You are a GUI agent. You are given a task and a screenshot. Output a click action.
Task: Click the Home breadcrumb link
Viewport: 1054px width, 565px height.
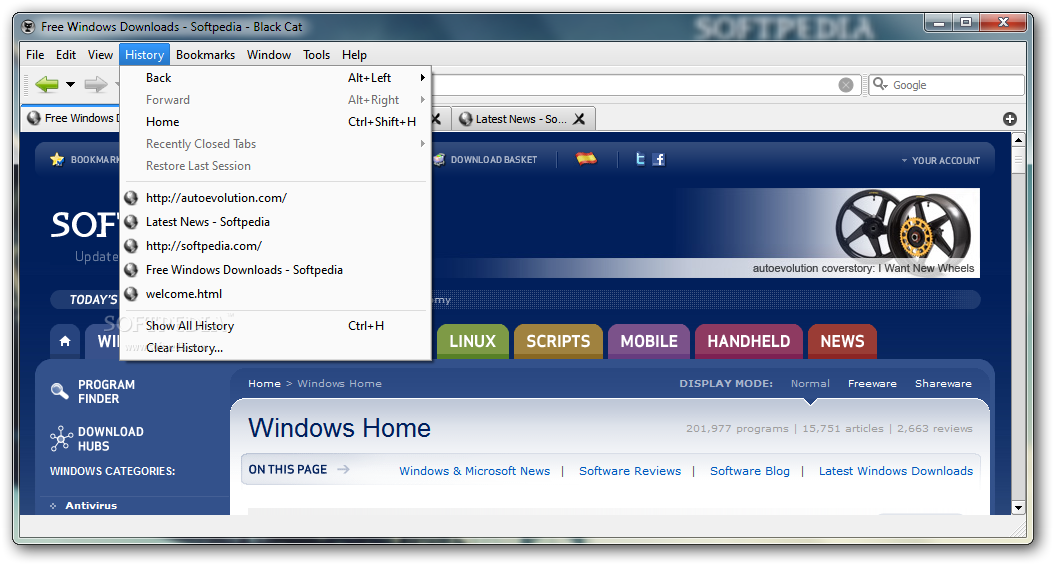(x=264, y=384)
